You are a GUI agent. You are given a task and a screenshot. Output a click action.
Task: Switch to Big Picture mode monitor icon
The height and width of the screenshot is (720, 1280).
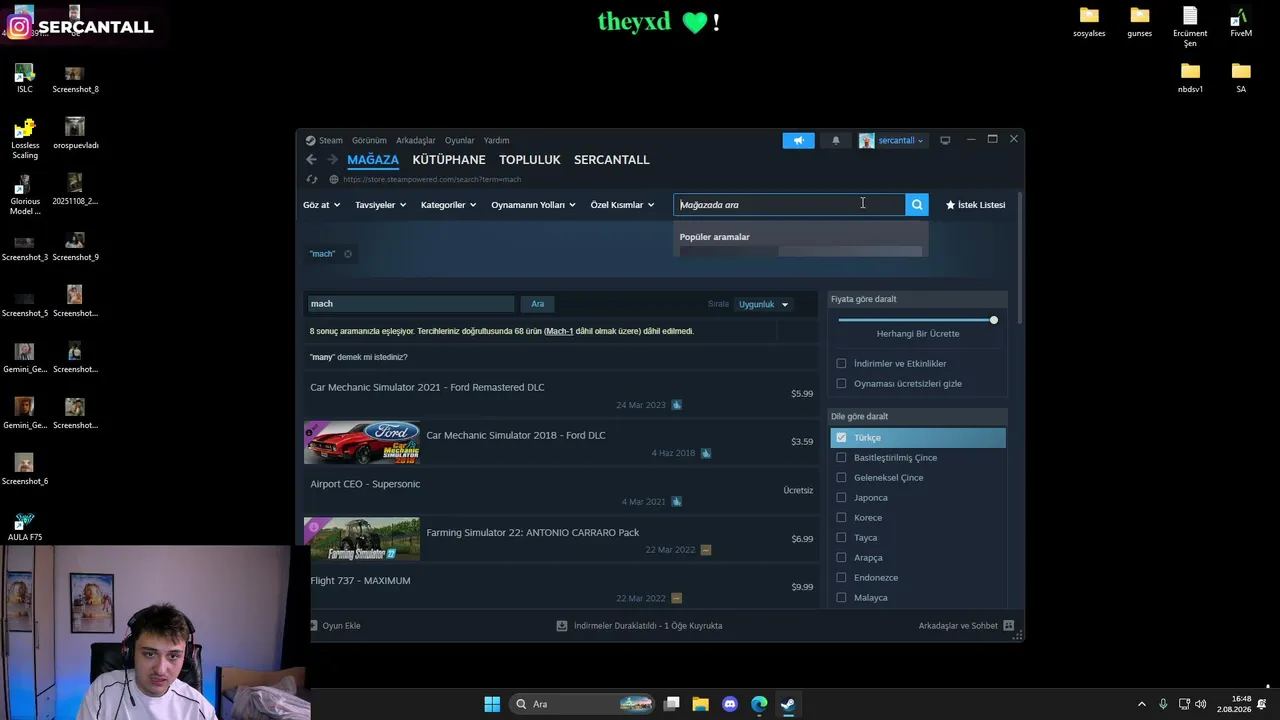click(945, 140)
